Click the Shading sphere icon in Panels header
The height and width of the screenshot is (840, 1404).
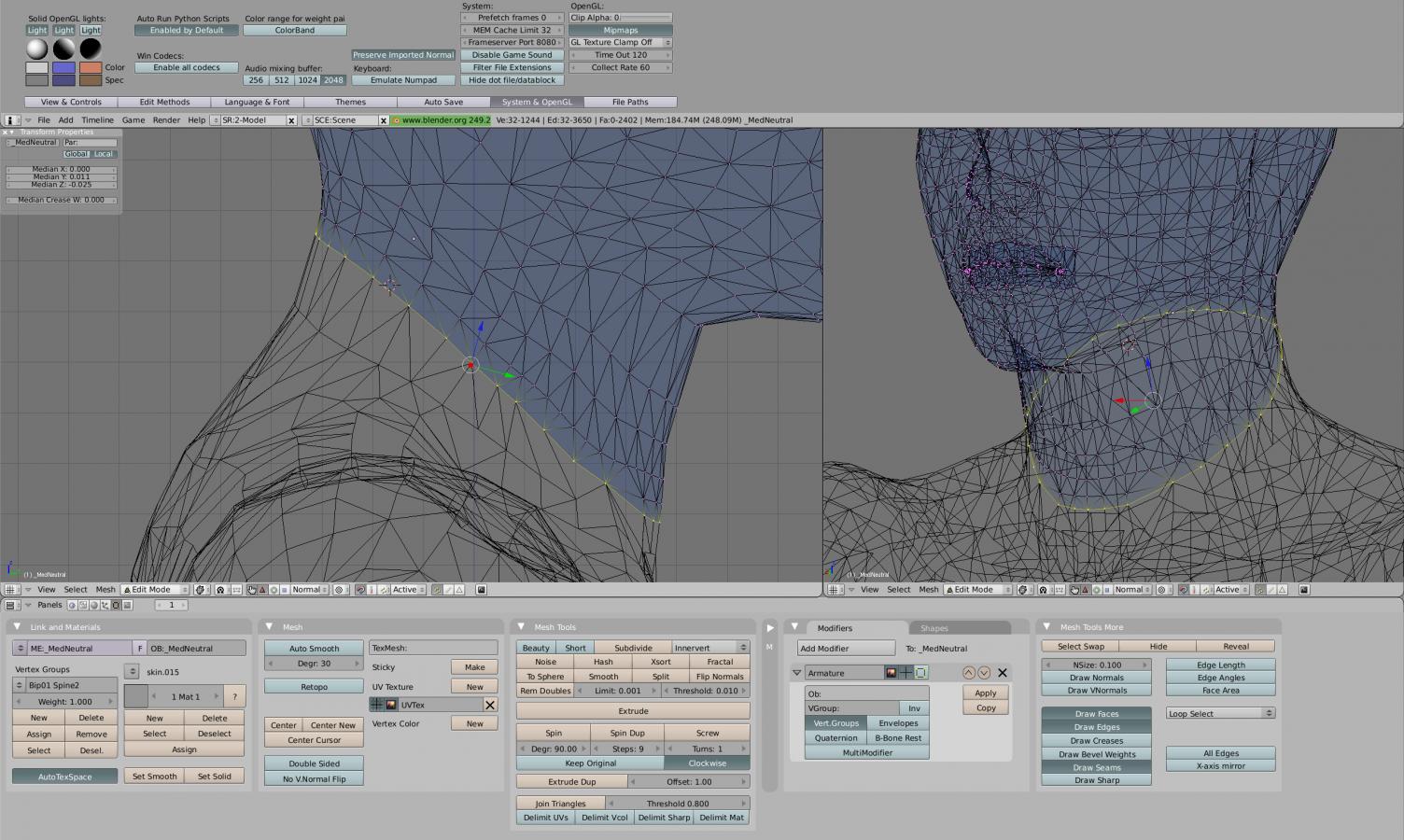click(x=95, y=605)
